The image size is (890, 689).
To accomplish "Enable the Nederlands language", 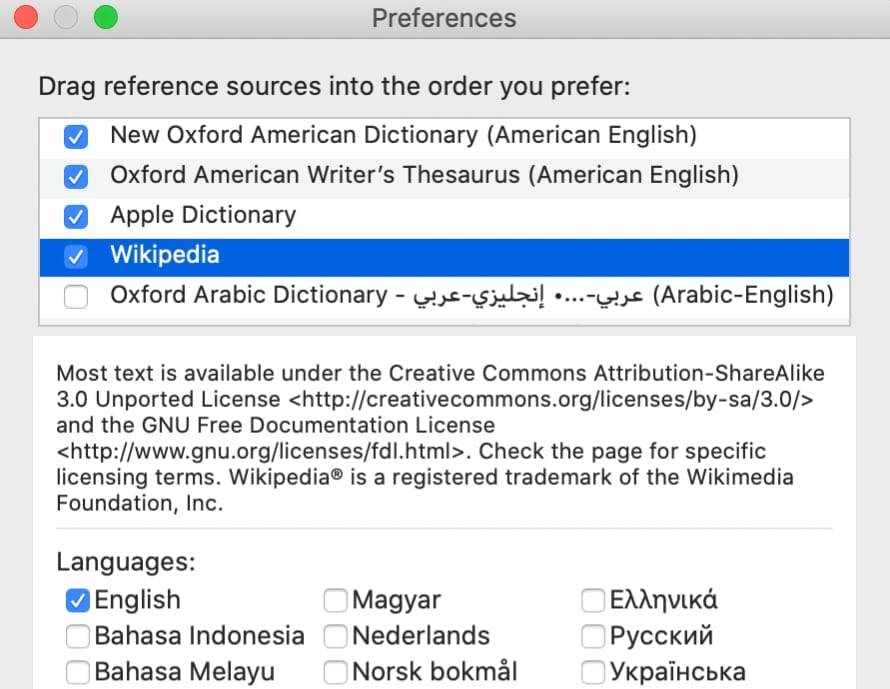I will (336, 636).
